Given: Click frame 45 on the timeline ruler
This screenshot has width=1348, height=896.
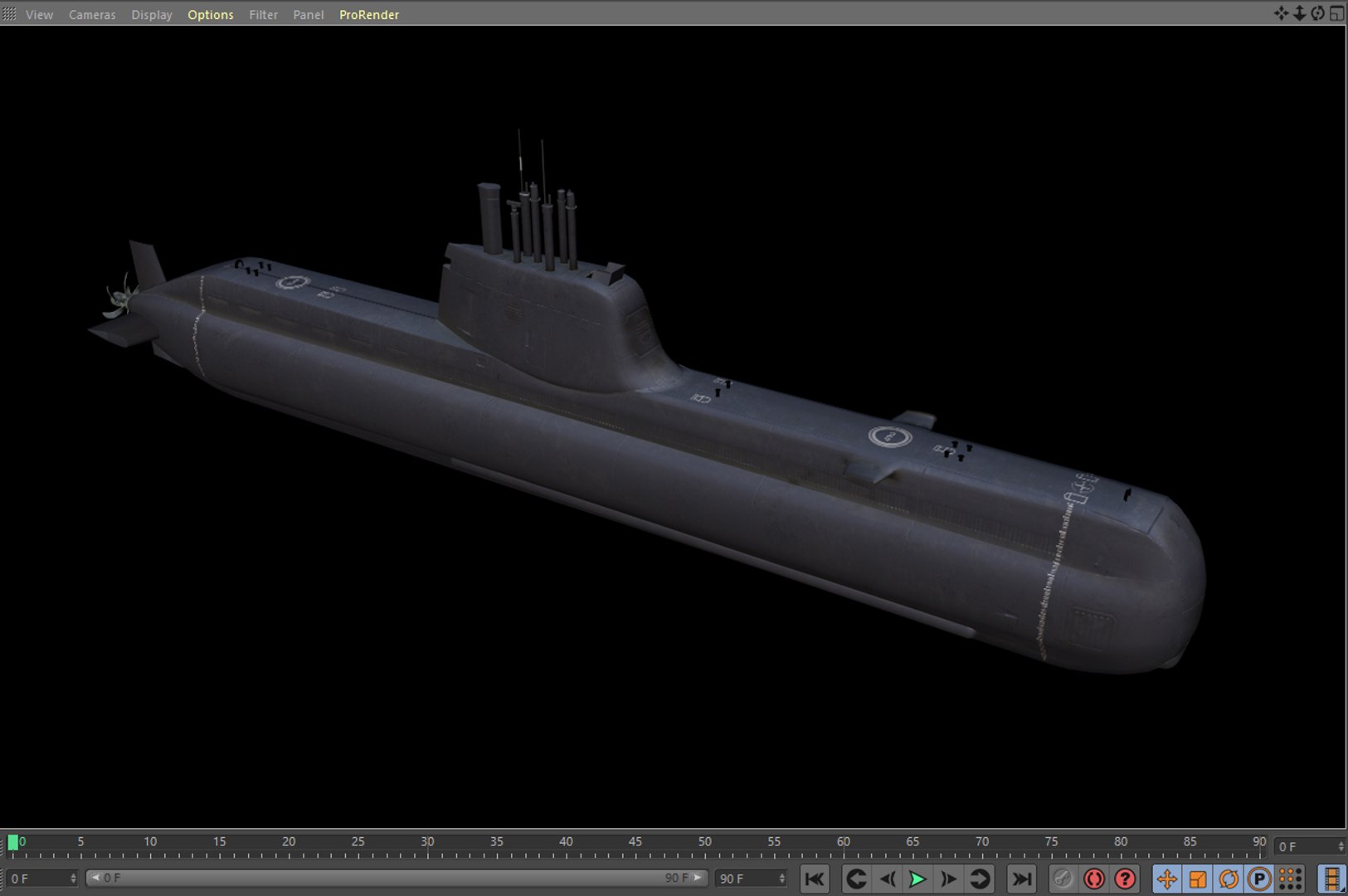Looking at the screenshot, I should 635,841.
